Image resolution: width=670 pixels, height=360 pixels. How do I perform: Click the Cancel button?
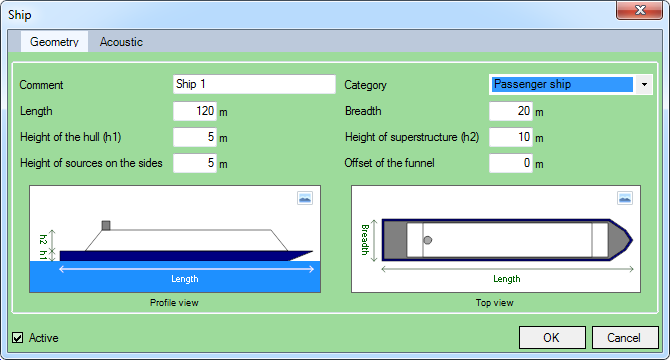pos(625,338)
